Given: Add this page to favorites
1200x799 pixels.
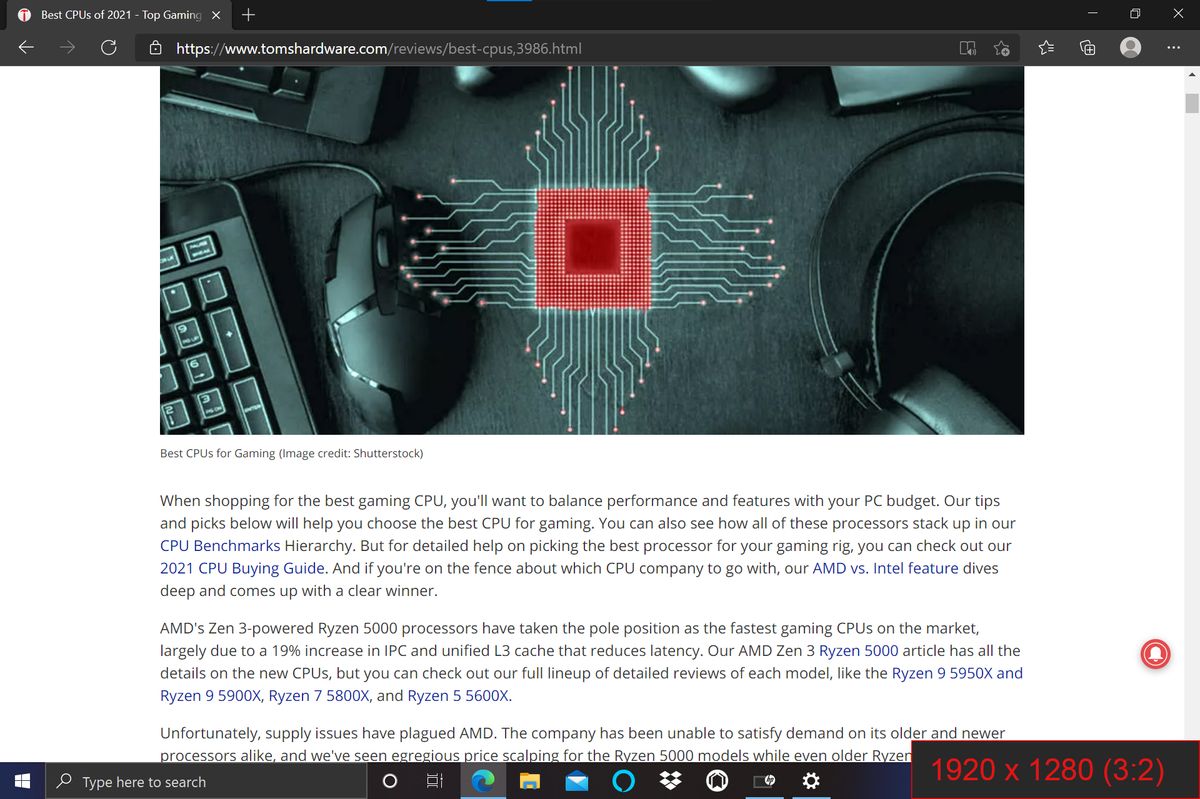Looking at the screenshot, I should tap(1002, 48).
